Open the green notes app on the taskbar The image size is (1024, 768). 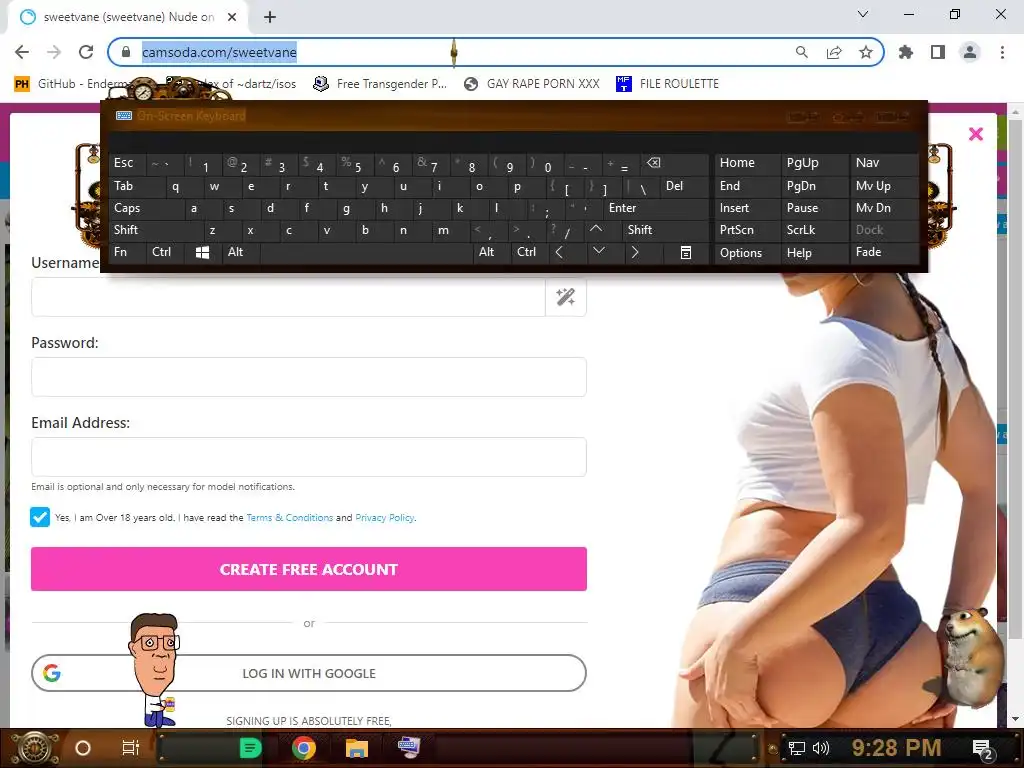(x=251, y=748)
